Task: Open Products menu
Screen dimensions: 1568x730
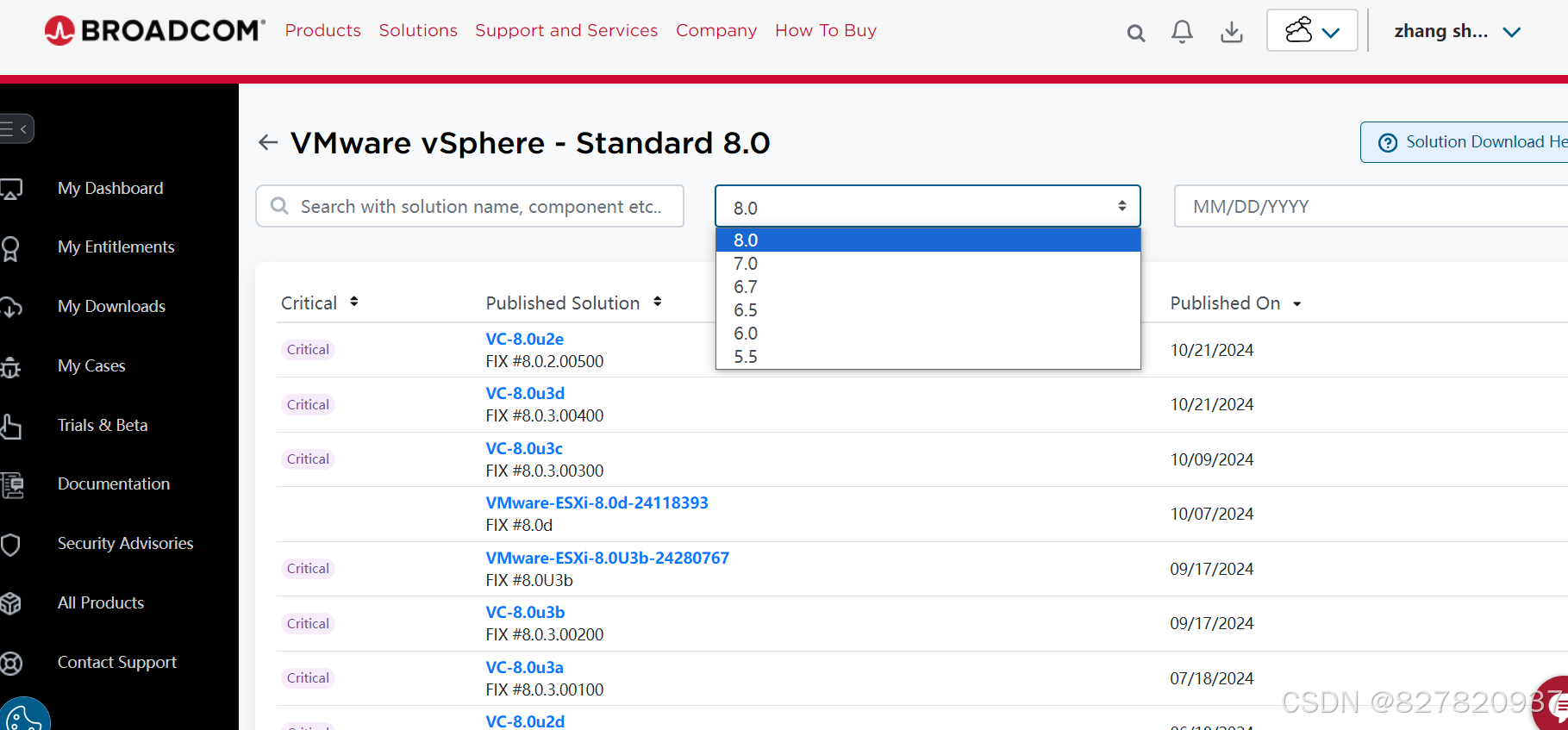Action: click(x=323, y=31)
